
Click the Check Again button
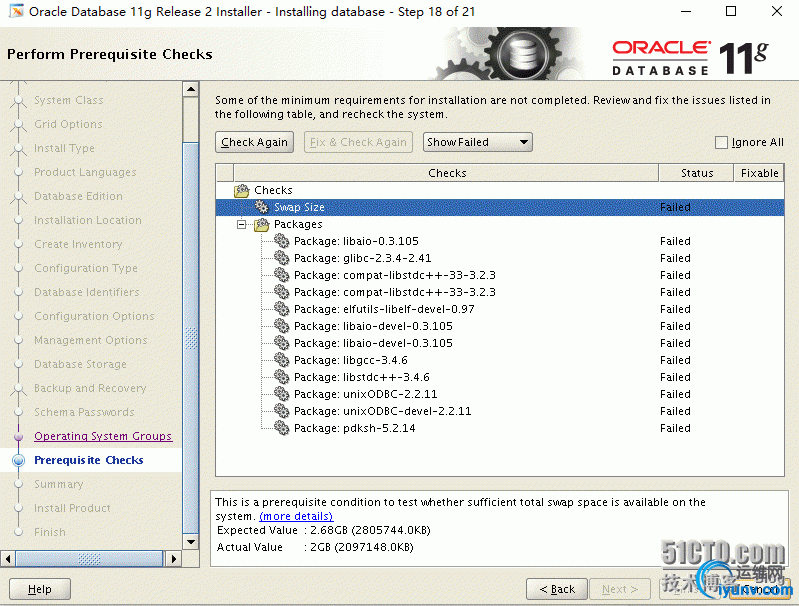point(254,142)
